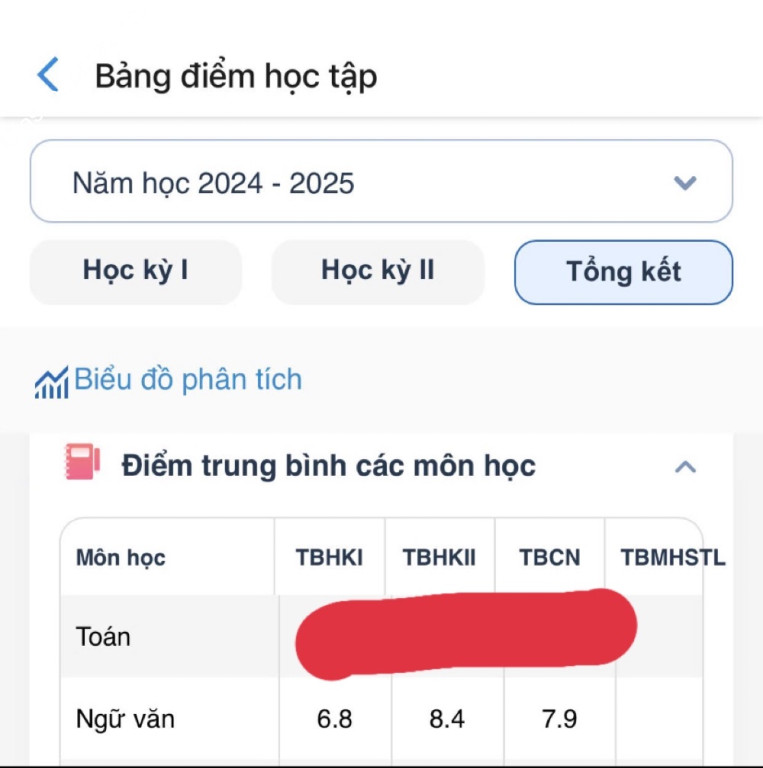
Task: Click the TBMHSTL column header
Action: tap(672, 558)
